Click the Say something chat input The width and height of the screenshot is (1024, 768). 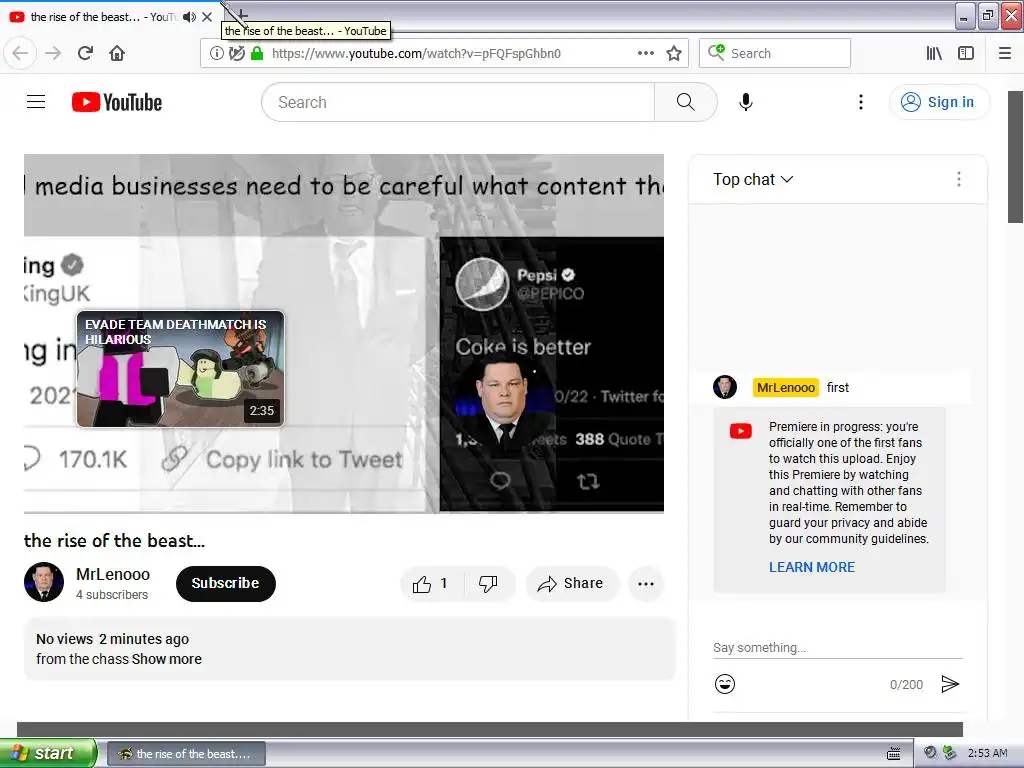(837, 647)
